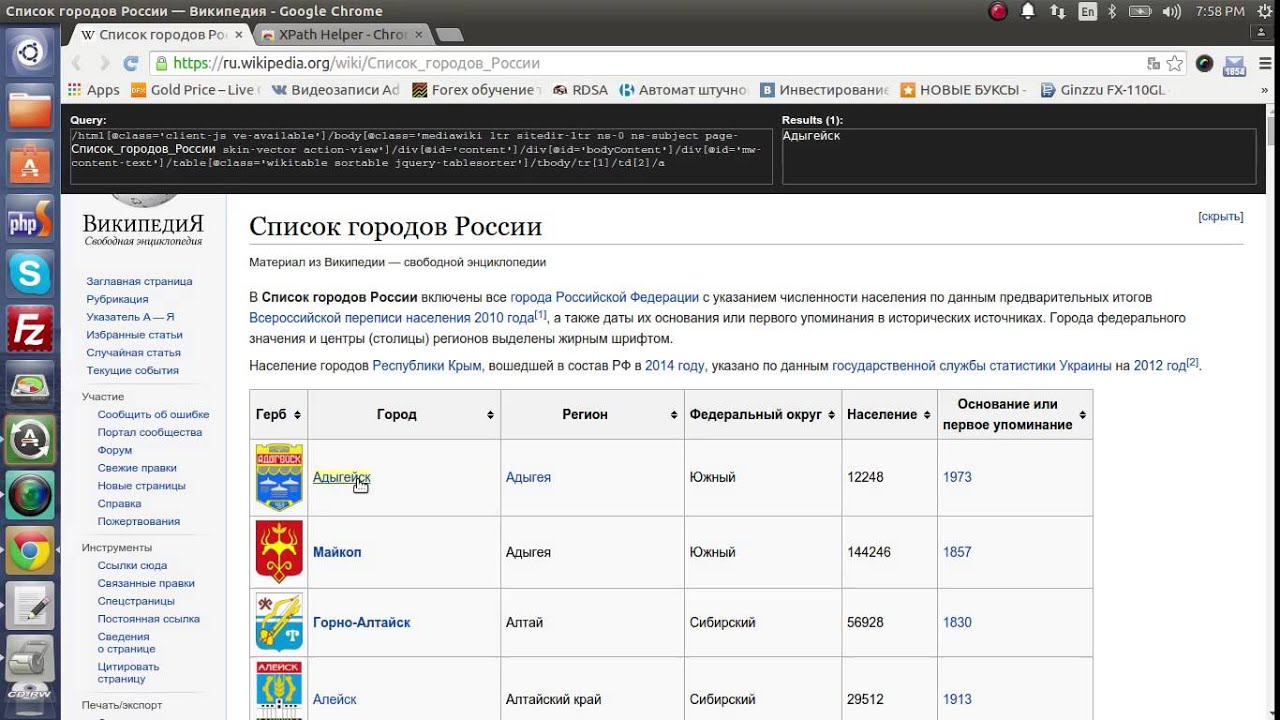
Task: Sort table by Население column
Action: (889, 414)
